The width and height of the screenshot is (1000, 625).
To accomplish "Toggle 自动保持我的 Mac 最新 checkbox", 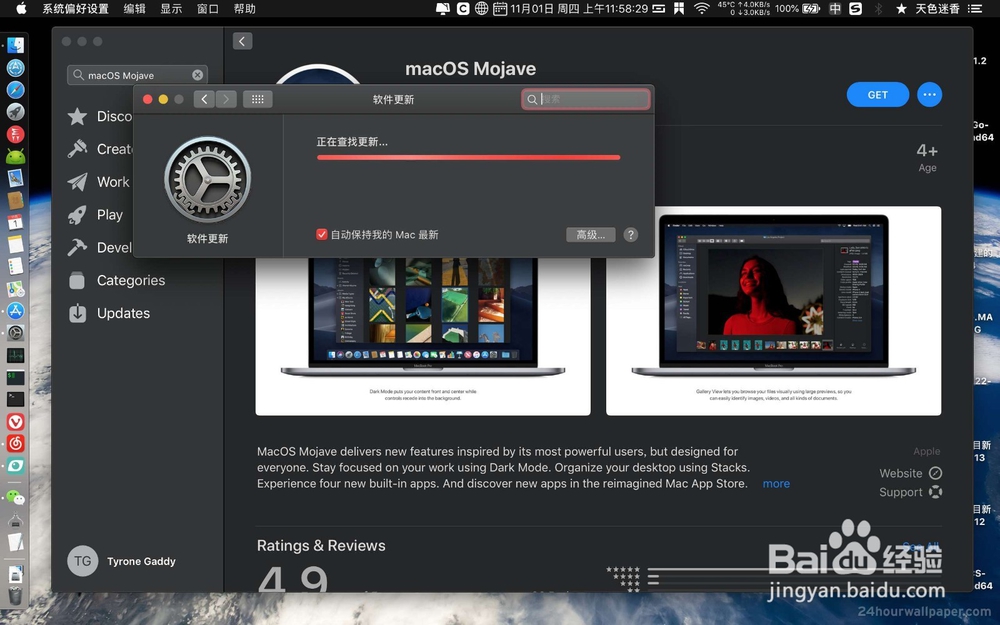I will 321,235.
